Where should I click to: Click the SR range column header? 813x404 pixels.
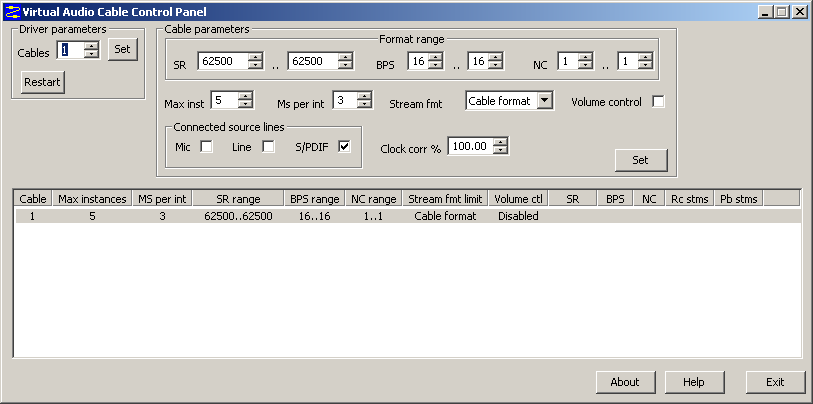(x=239, y=199)
